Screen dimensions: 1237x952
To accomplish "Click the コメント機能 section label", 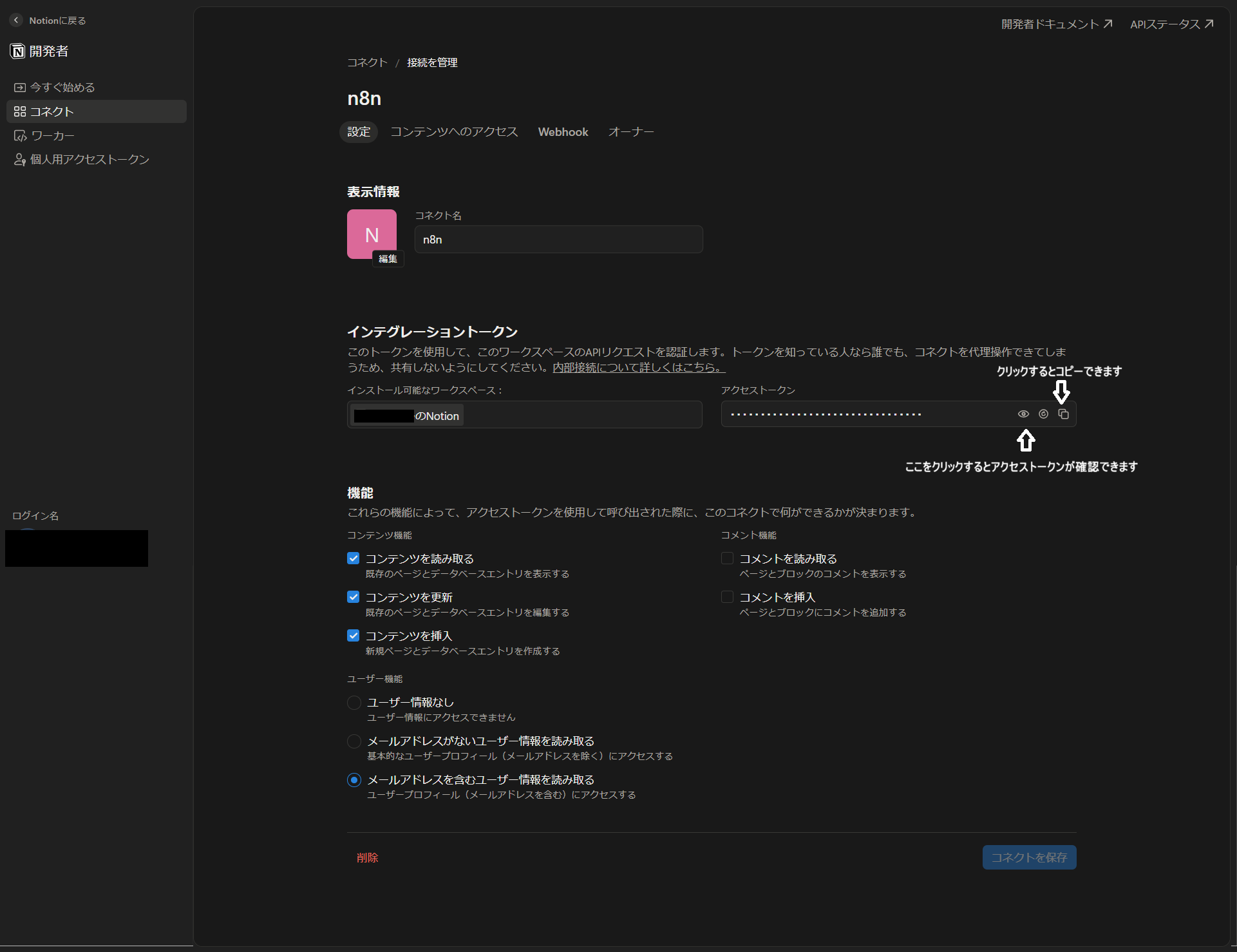I will tap(748, 535).
